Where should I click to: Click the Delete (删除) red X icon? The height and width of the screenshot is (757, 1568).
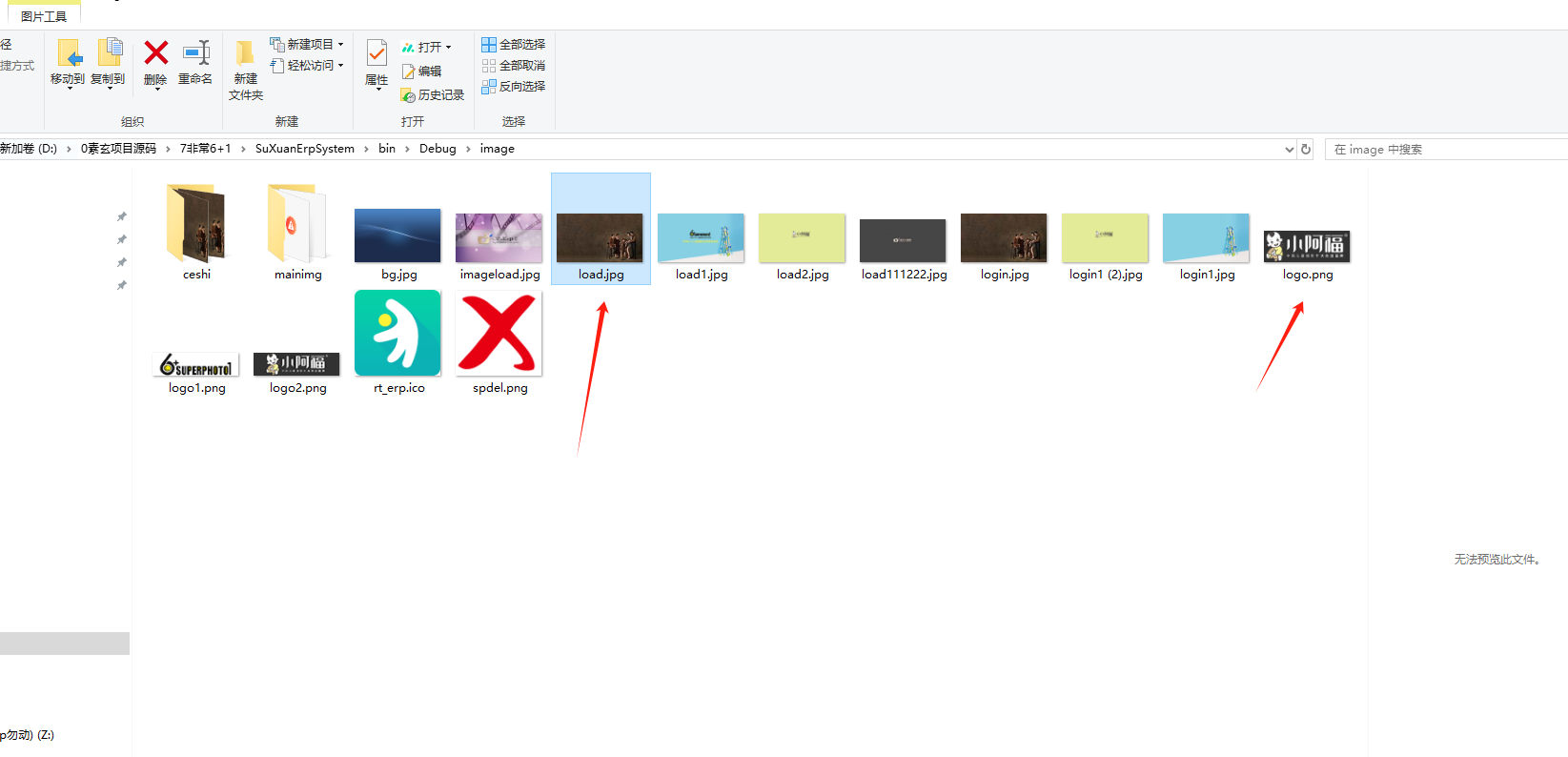(x=155, y=53)
